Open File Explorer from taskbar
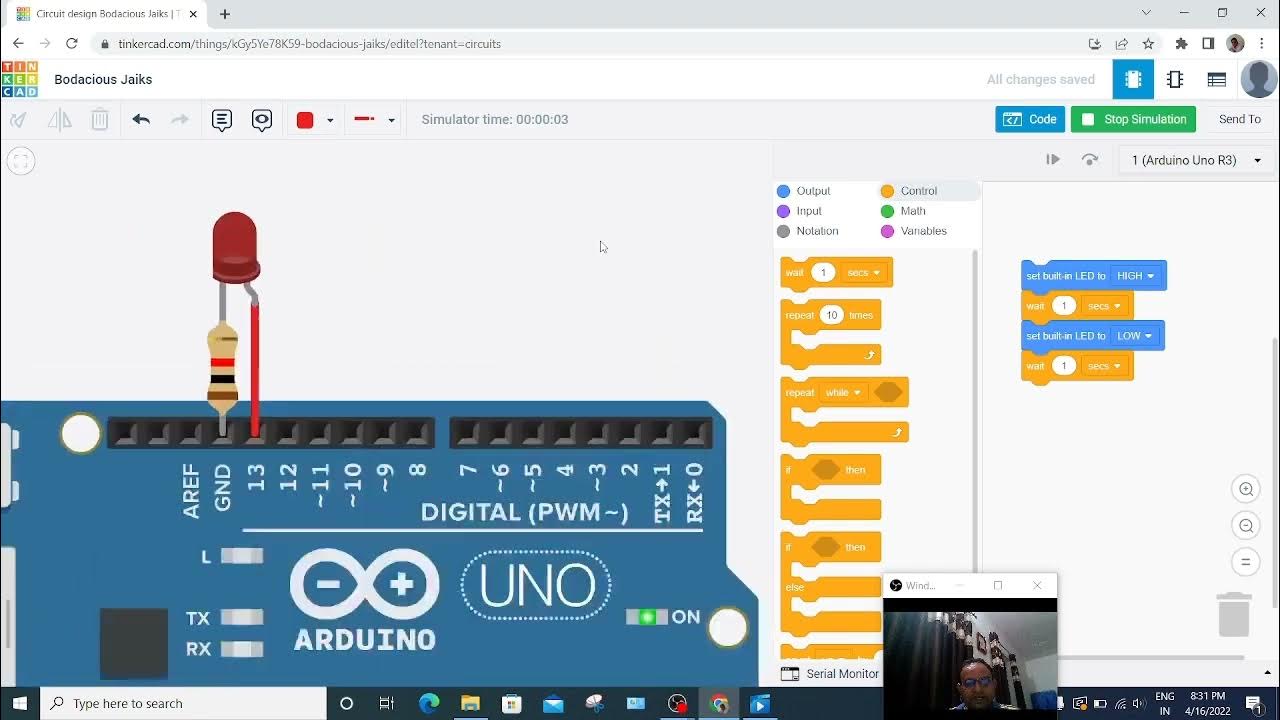This screenshot has height=720, width=1280. click(470, 704)
